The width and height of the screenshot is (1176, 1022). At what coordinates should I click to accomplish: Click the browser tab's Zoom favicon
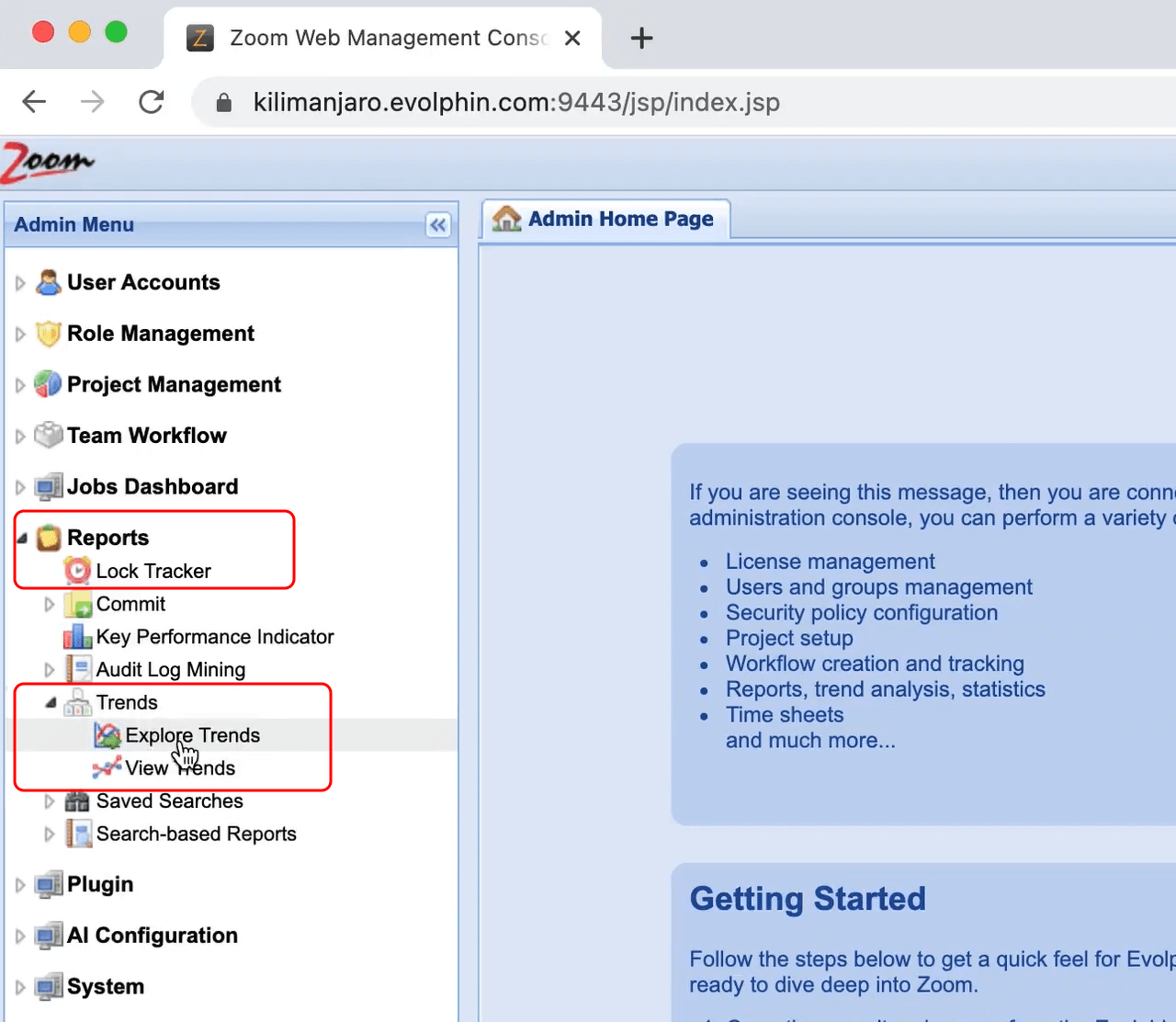(200, 38)
